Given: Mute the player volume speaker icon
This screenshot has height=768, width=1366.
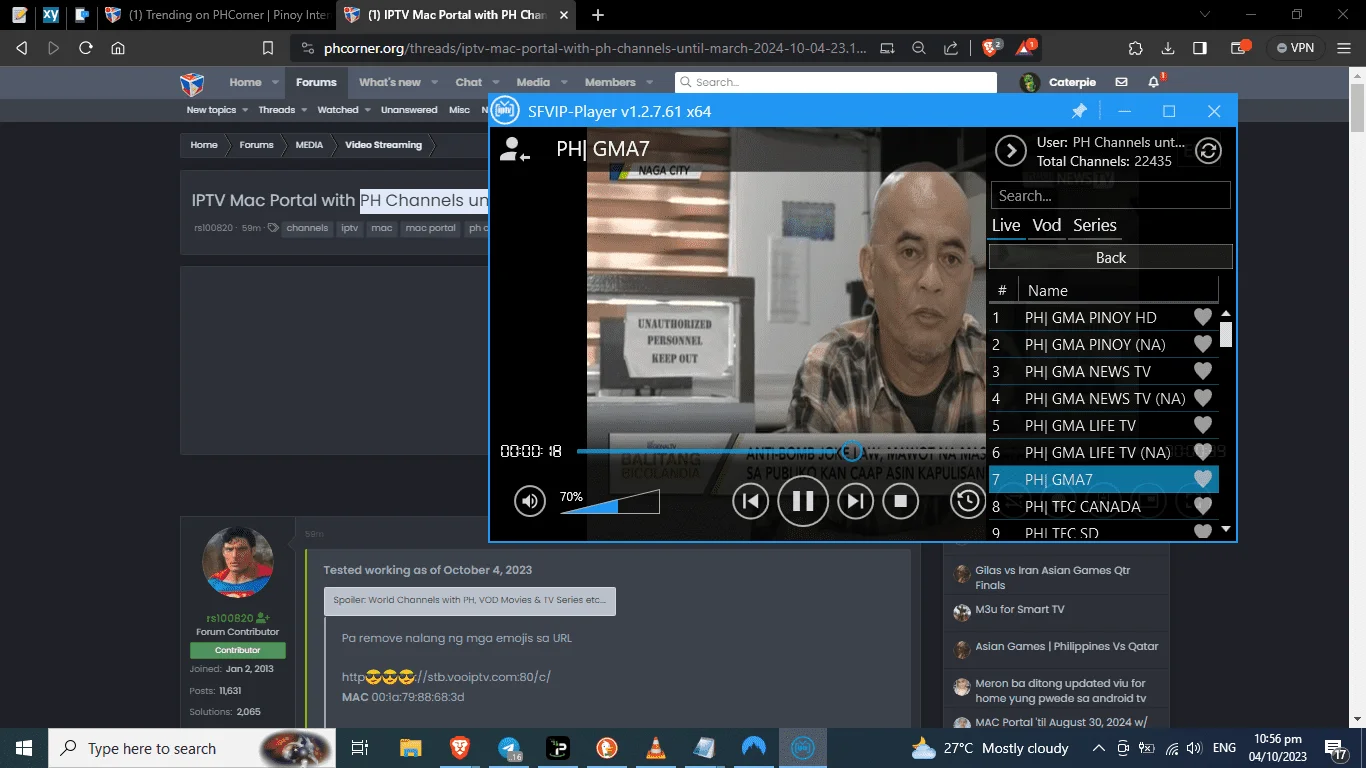Looking at the screenshot, I should (530, 501).
